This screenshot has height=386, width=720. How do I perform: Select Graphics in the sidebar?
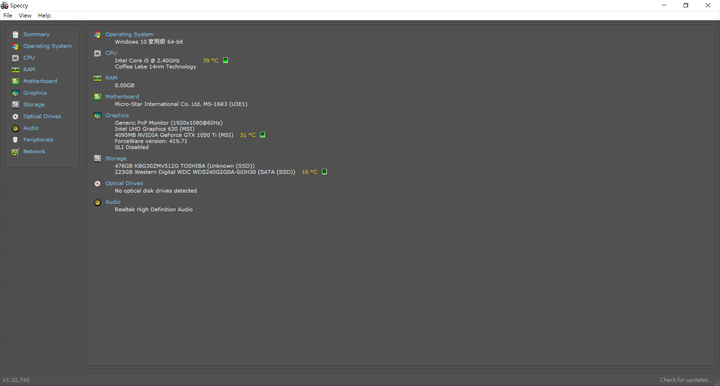click(35, 93)
